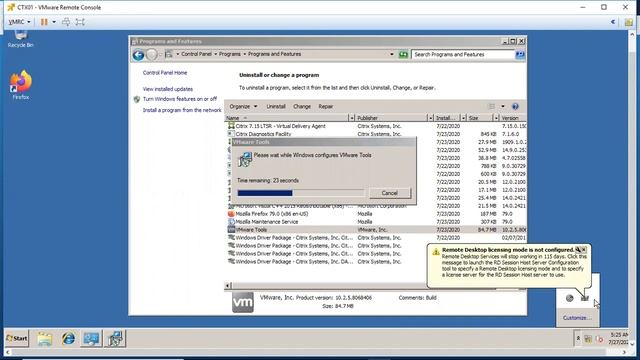The height and width of the screenshot is (360, 640).
Task: Open Name column filter dropdown
Action: 351,118
